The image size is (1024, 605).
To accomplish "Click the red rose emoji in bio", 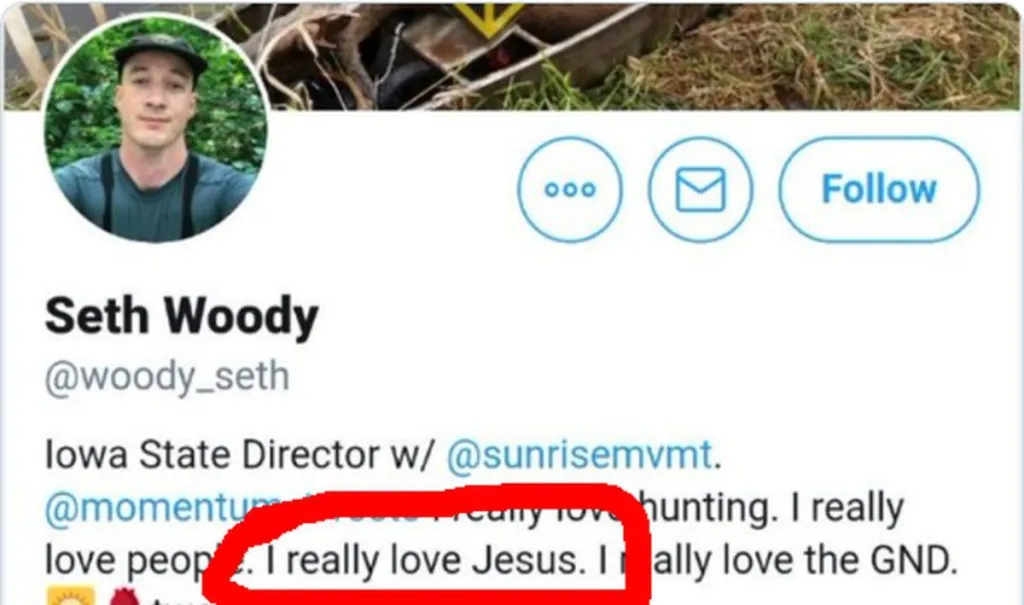I will pyautogui.click(x=125, y=597).
